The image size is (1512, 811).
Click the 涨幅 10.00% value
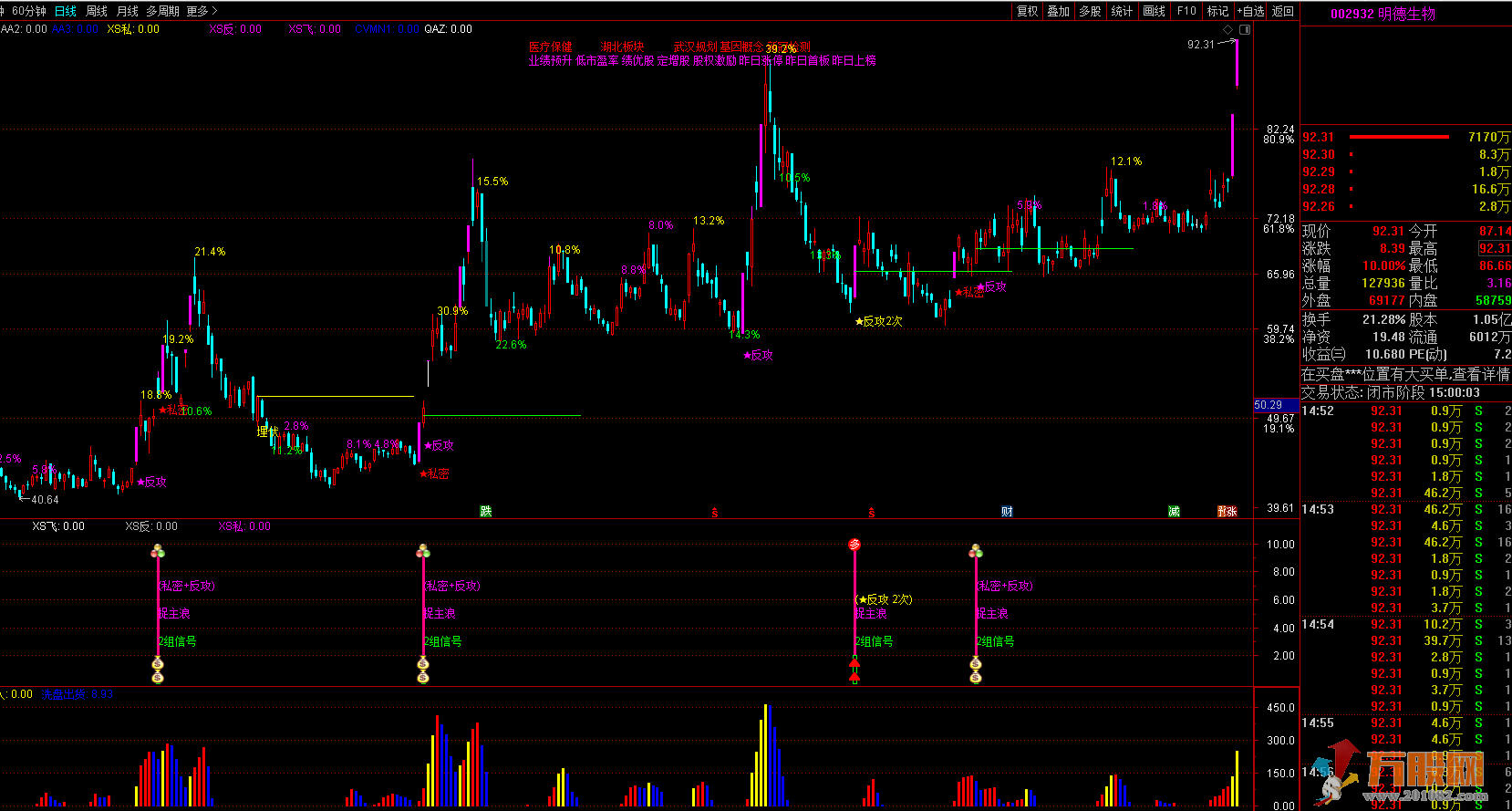click(x=1384, y=266)
